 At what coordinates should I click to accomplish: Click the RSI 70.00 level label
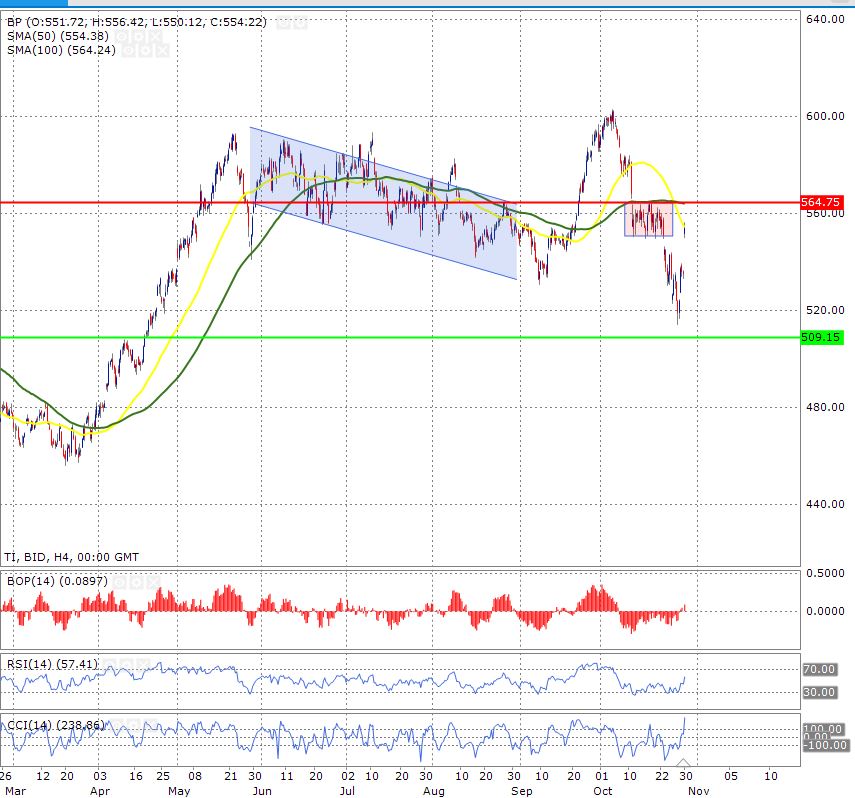(819, 669)
